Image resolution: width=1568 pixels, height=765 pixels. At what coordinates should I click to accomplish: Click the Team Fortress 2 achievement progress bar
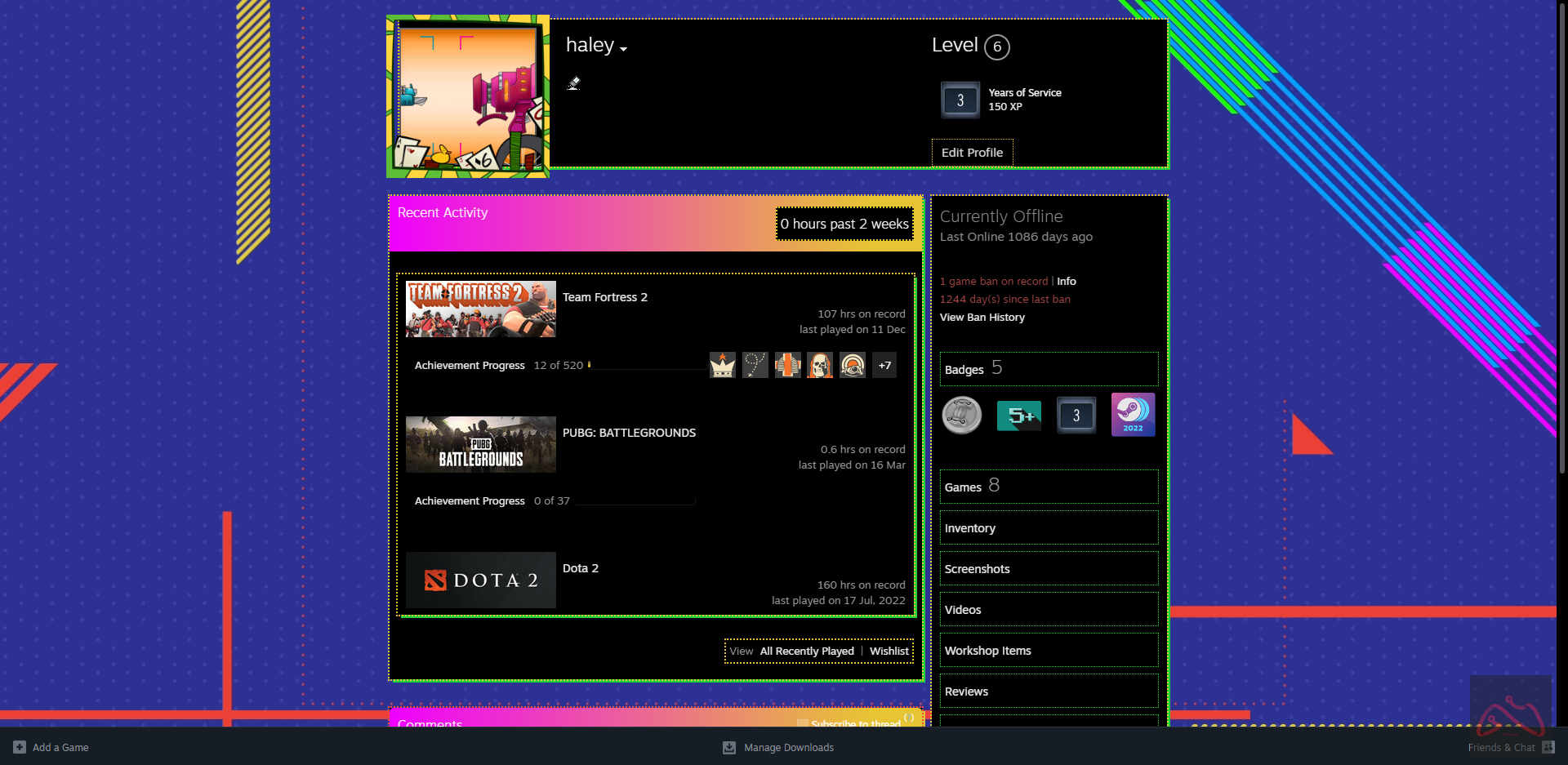coord(647,366)
